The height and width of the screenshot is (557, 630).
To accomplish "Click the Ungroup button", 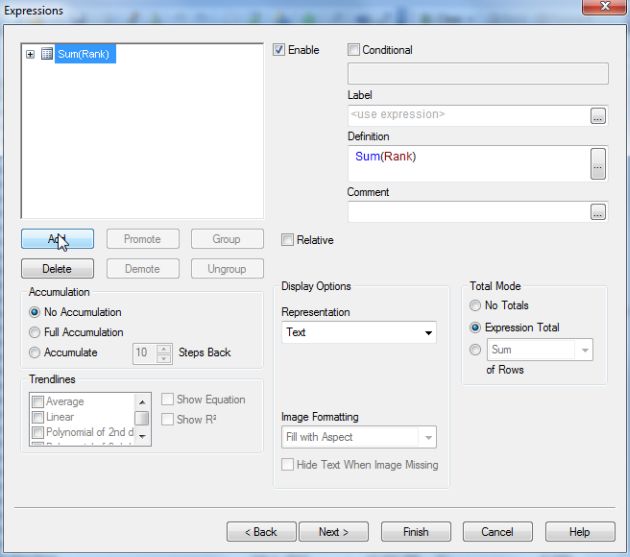I will pyautogui.click(x=227, y=268).
